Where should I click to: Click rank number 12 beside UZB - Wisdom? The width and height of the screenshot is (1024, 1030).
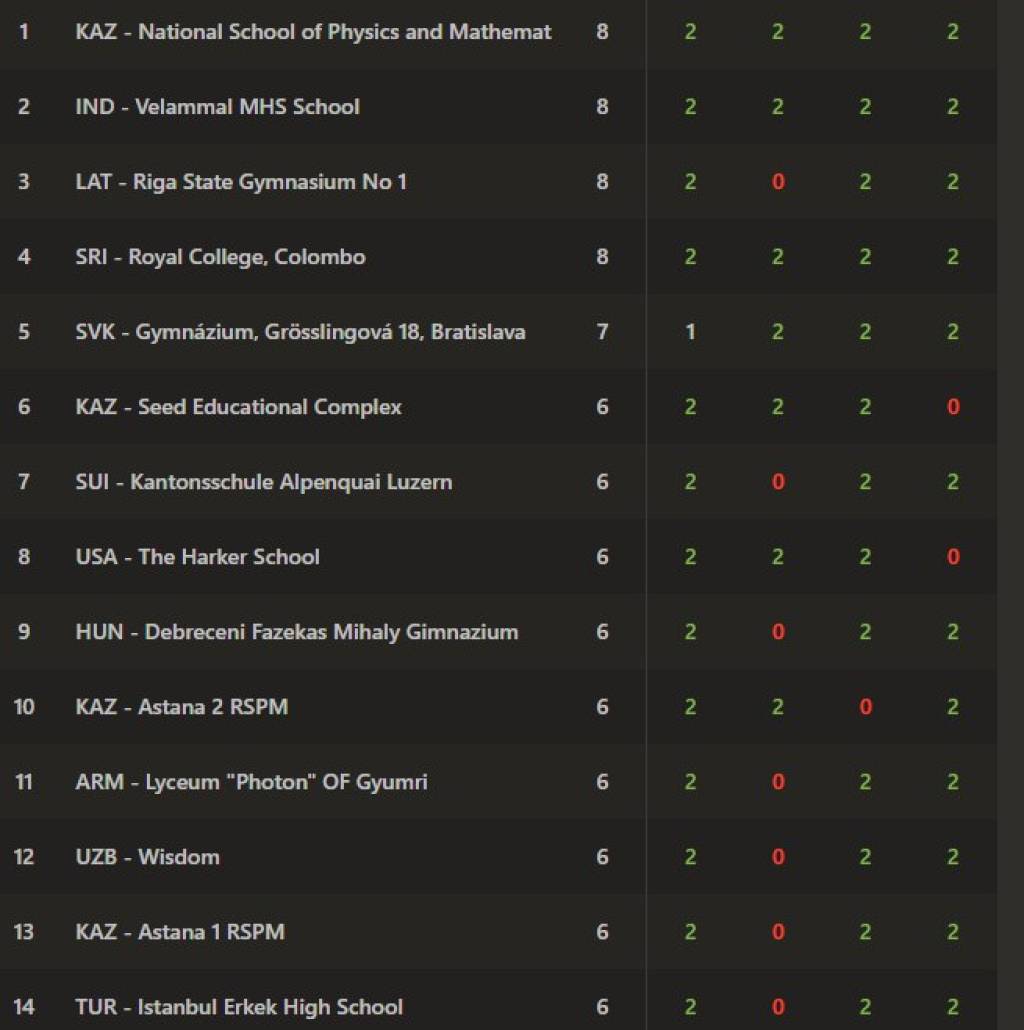click(23, 857)
